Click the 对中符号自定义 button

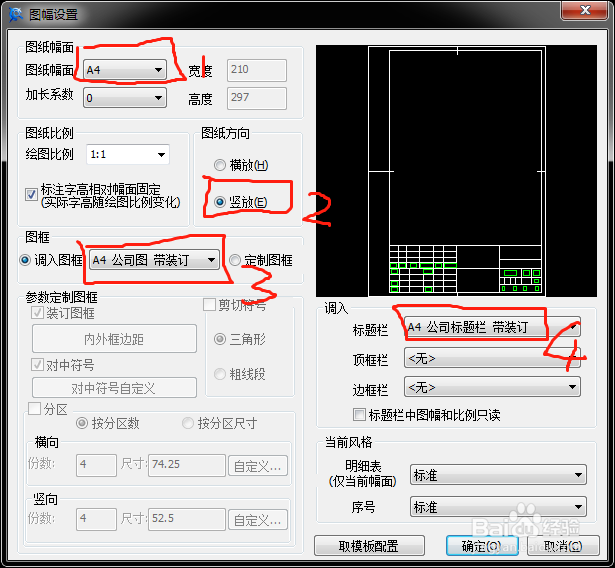[114, 388]
